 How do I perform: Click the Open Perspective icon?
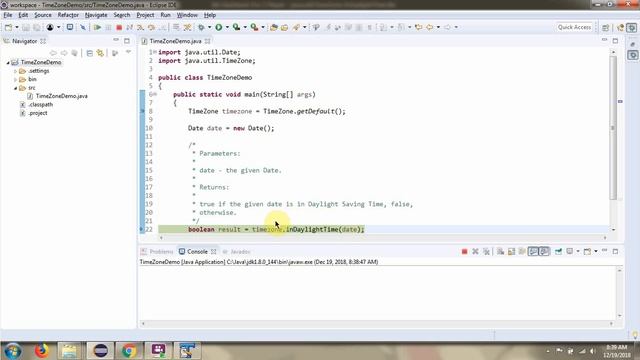click(x=606, y=27)
